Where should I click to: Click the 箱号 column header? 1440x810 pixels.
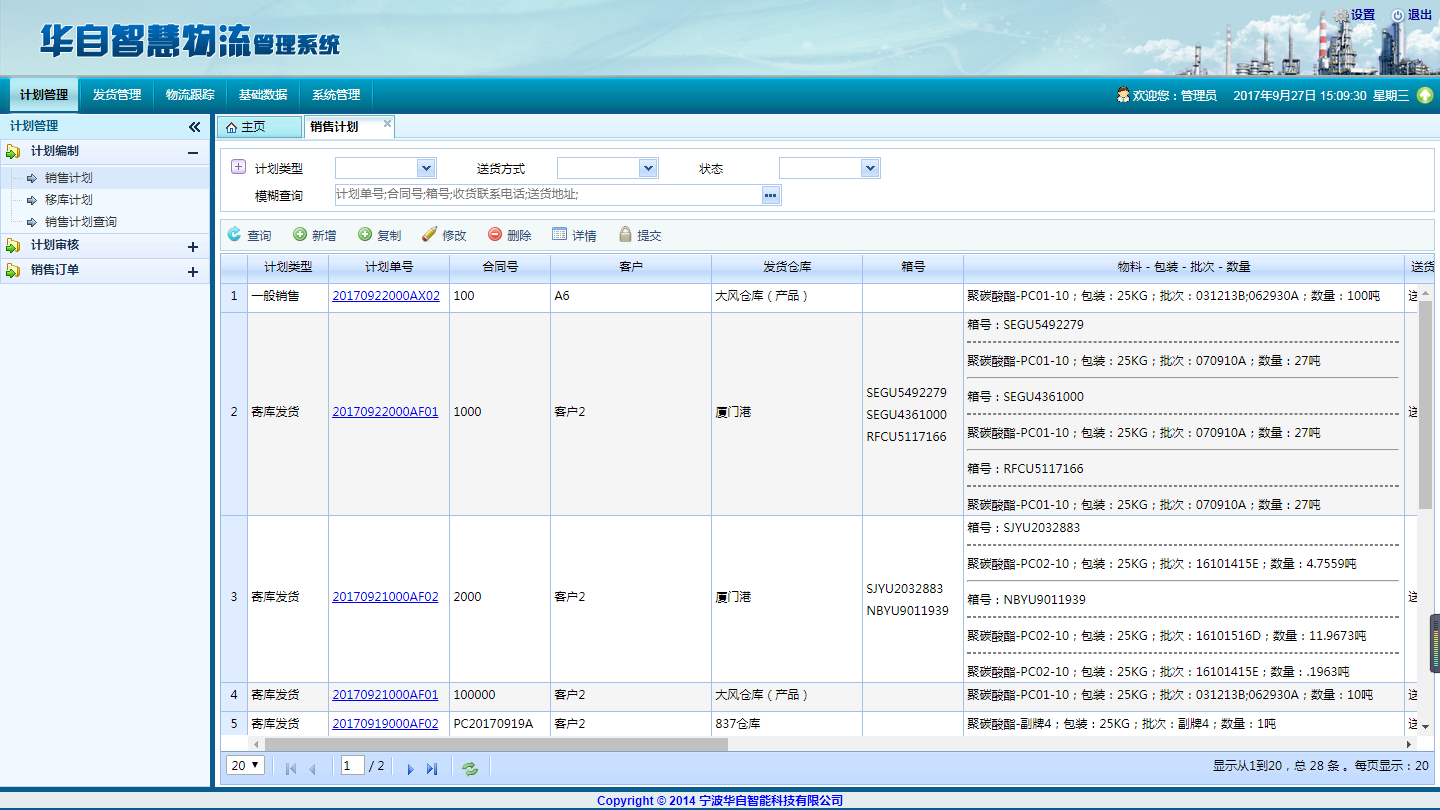(x=913, y=267)
